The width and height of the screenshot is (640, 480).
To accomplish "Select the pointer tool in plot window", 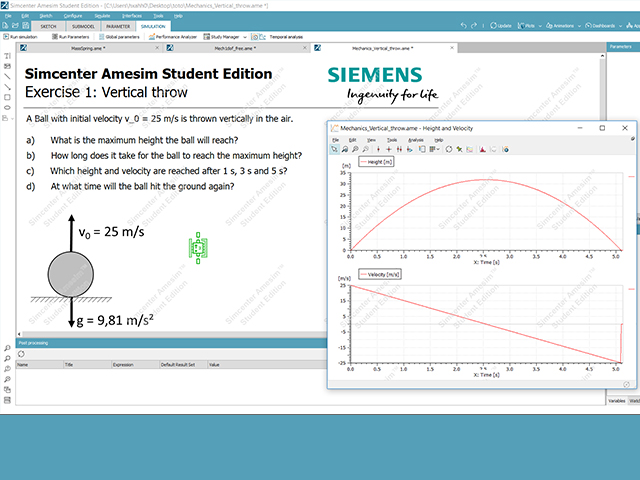I will [x=334, y=149].
